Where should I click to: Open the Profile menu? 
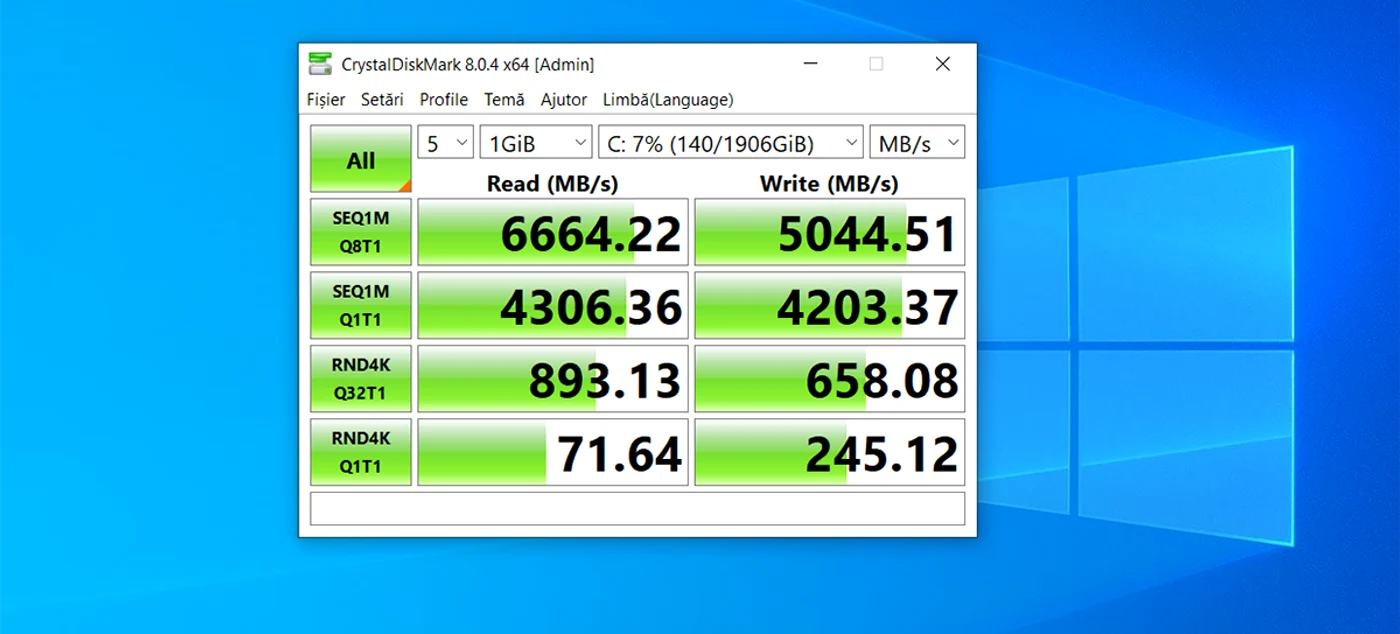click(444, 100)
